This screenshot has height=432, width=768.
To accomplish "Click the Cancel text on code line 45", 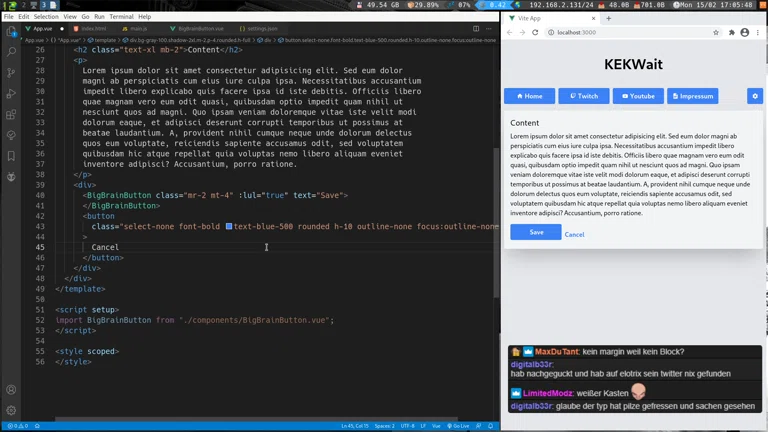I will (105, 247).
